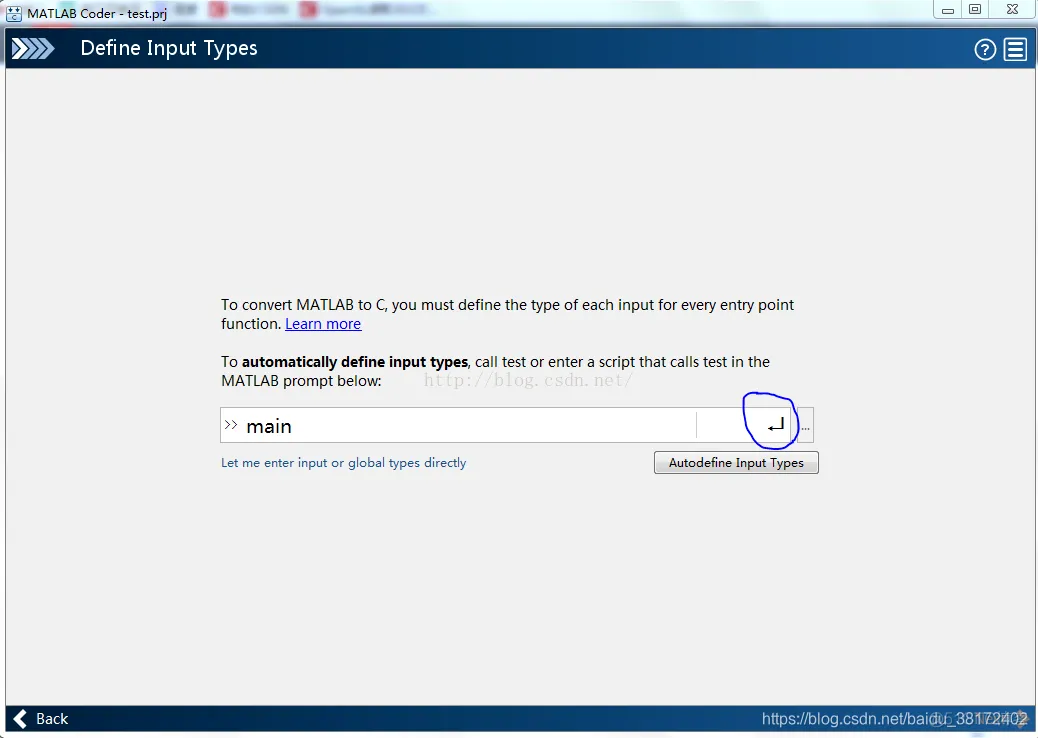Click the >> prompt symbol
This screenshot has width=1038, height=738.
[x=231, y=425]
